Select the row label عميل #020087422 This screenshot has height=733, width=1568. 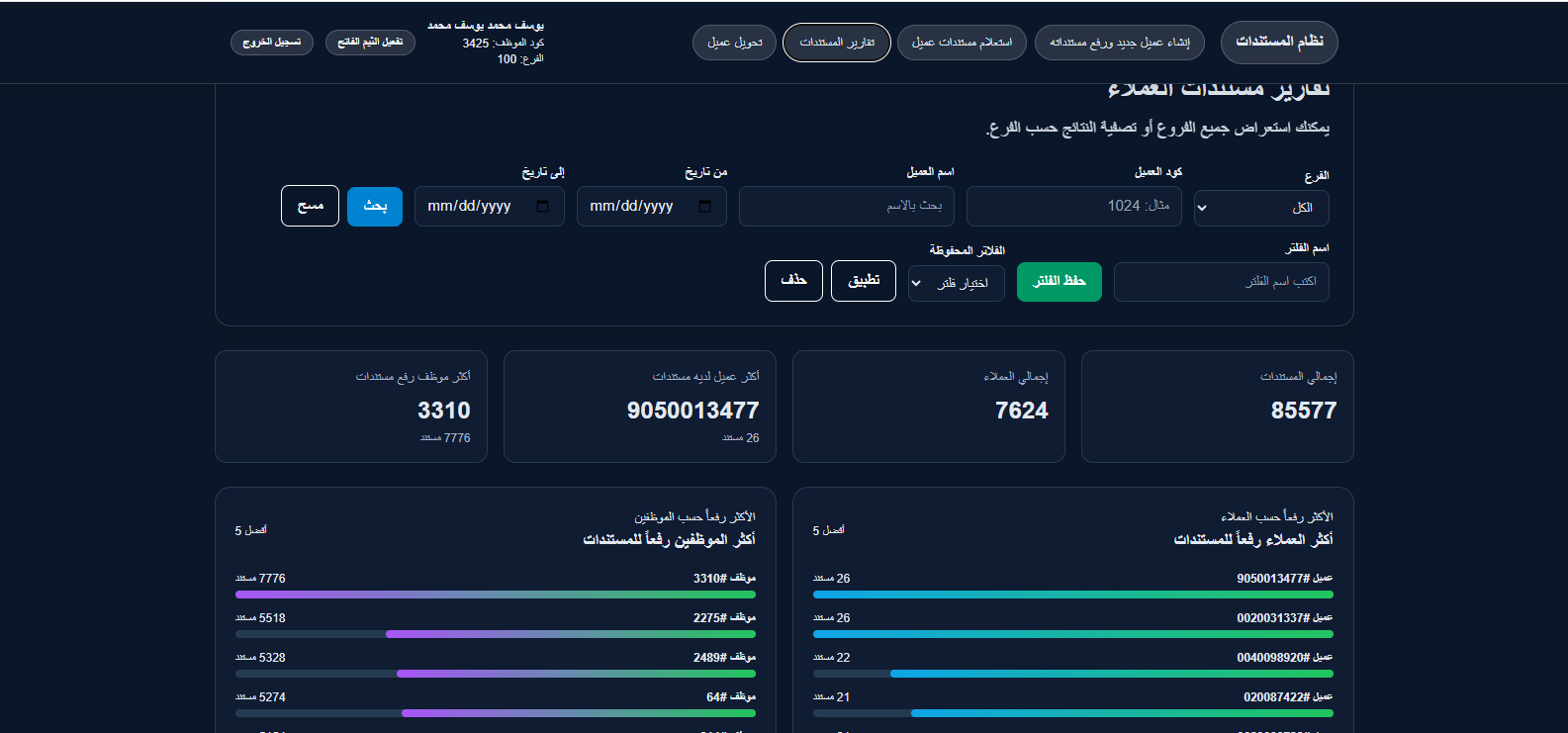[1288, 697]
